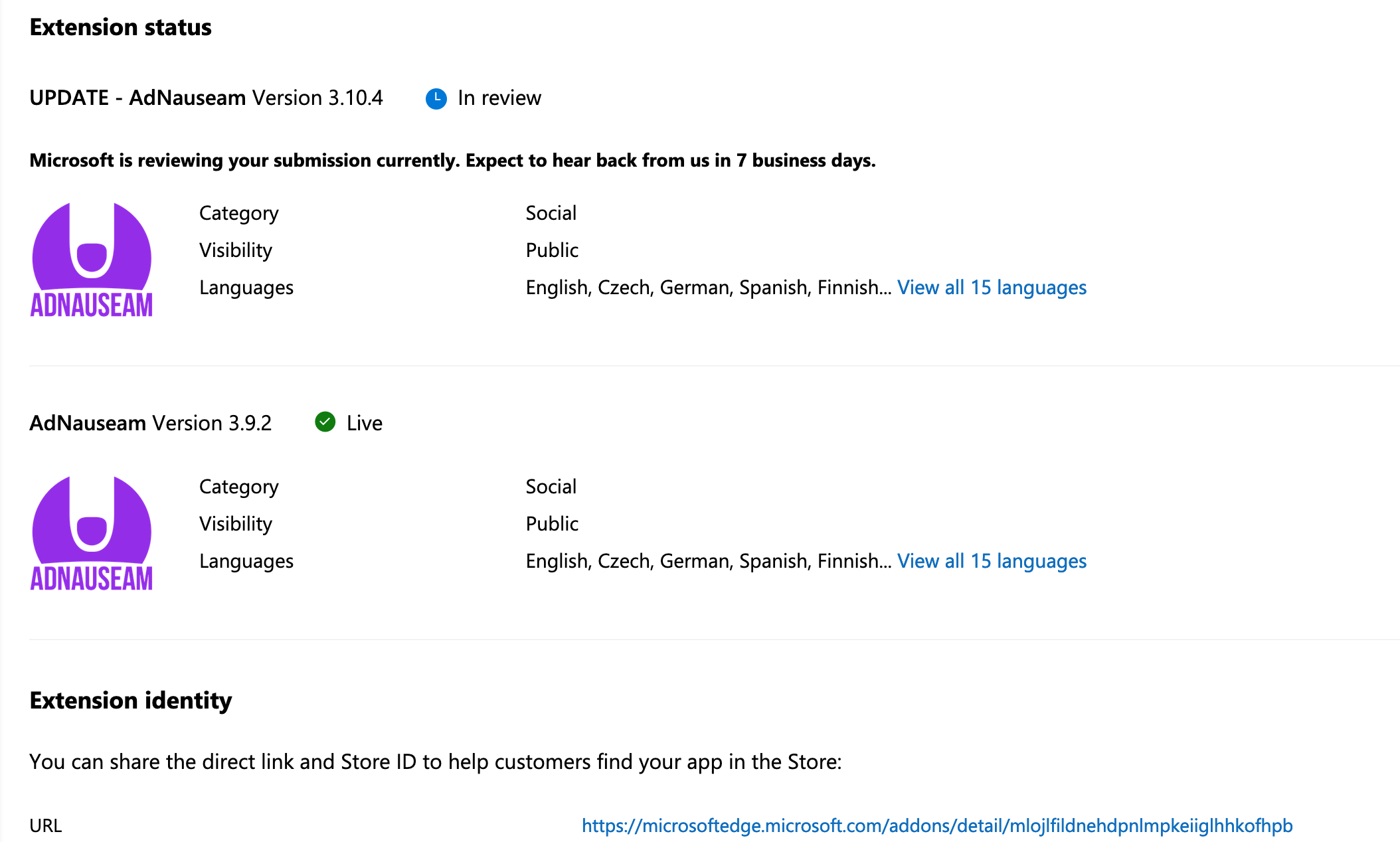This screenshot has width=1400, height=842.
Task: Open the microsoftedge.microsoft.com addon URL
Action: (936, 825)
